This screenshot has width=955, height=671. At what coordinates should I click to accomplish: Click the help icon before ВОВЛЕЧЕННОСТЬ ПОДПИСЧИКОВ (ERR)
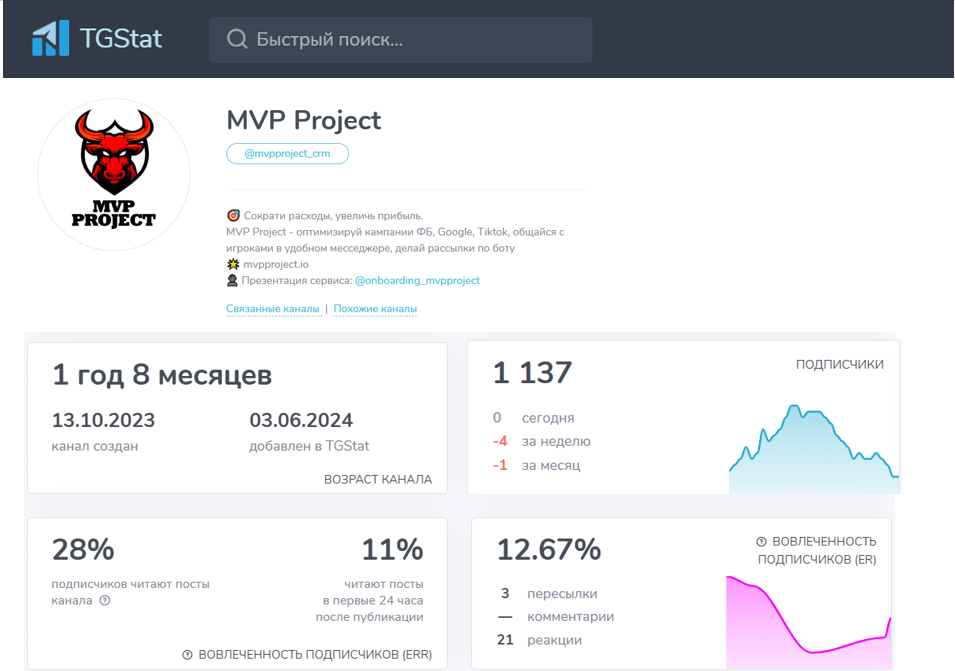[x=188, y=655]
